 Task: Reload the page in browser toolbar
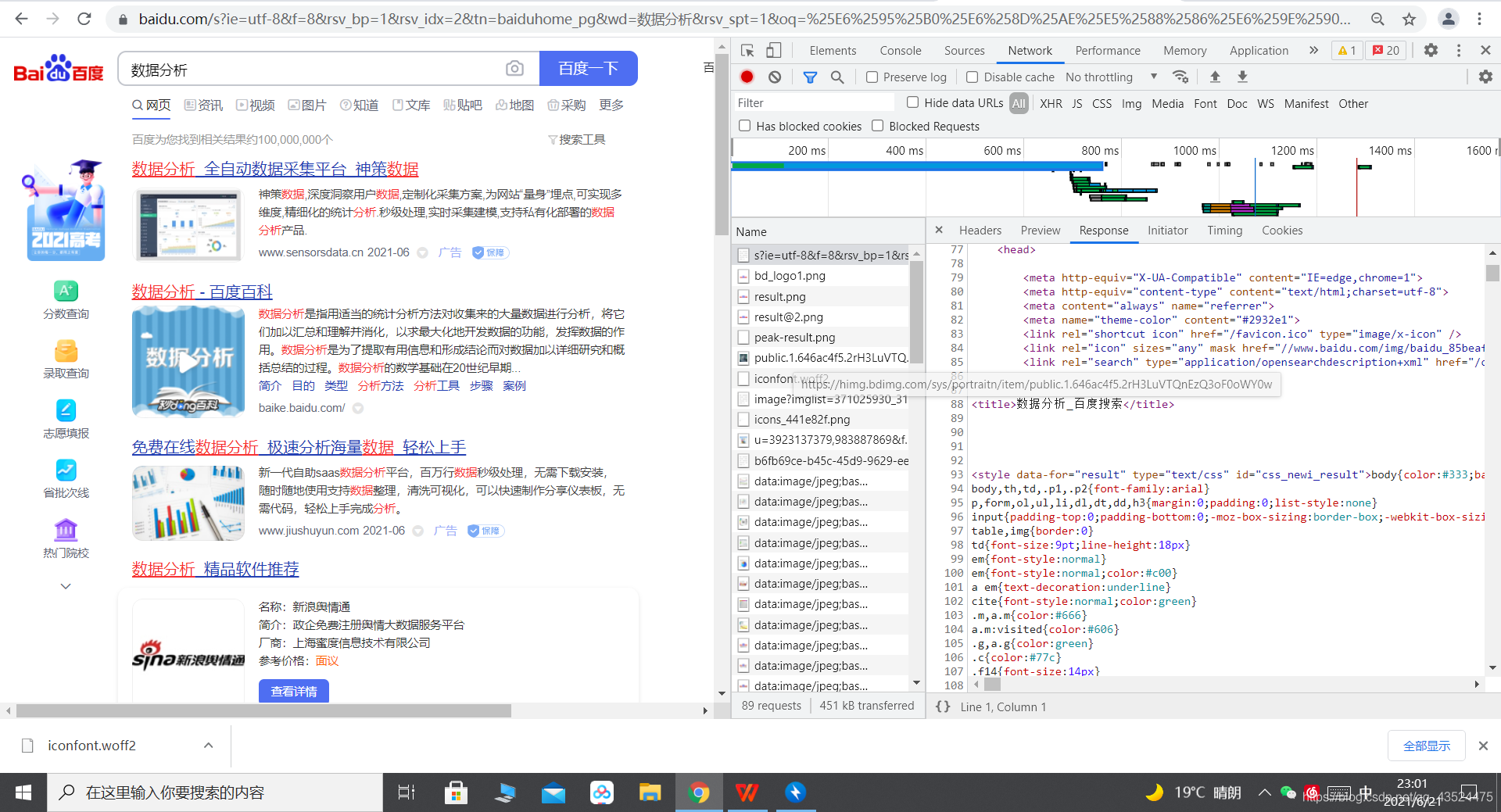point(84,19)
